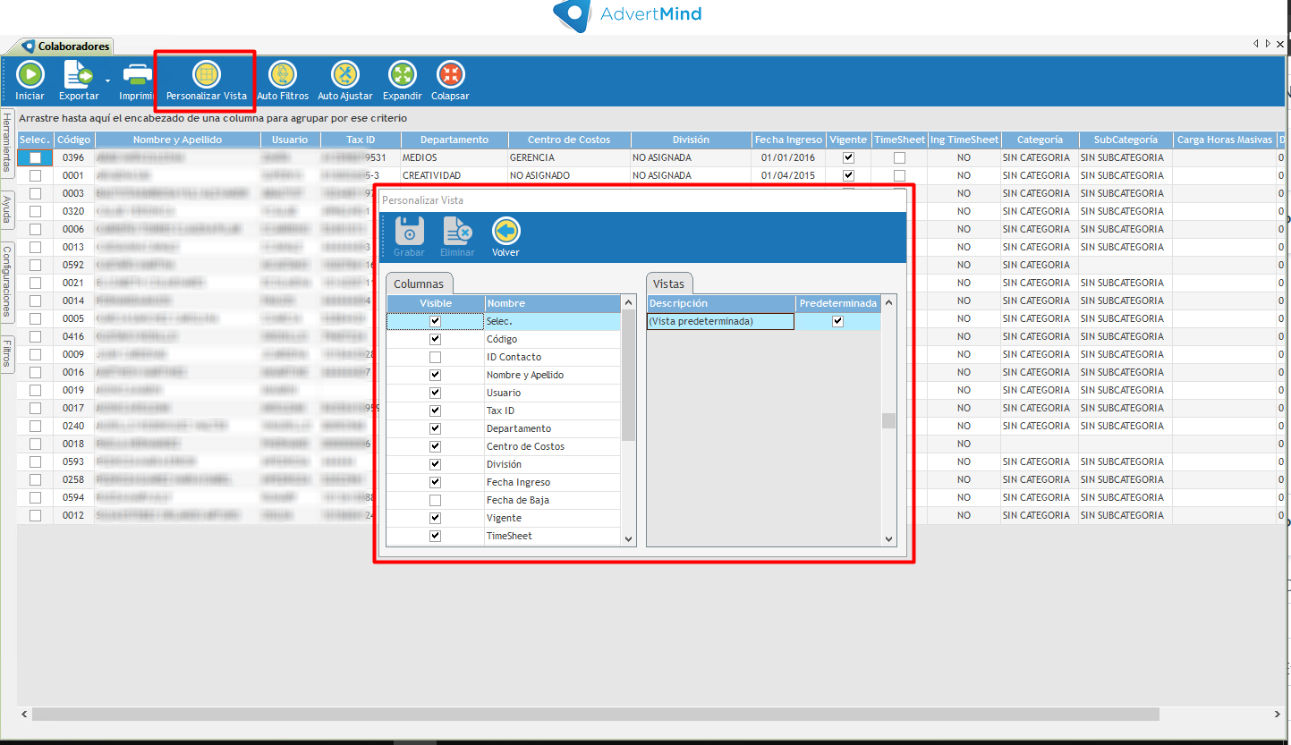
Task: Click the Vistas list scroll-down arrow
Action: pos(889,539)
